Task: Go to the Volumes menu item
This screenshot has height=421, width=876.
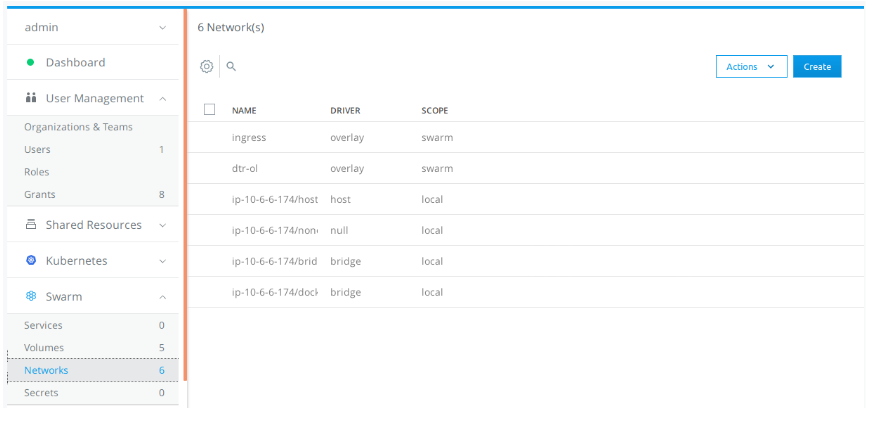Action: tap(44, 348)
